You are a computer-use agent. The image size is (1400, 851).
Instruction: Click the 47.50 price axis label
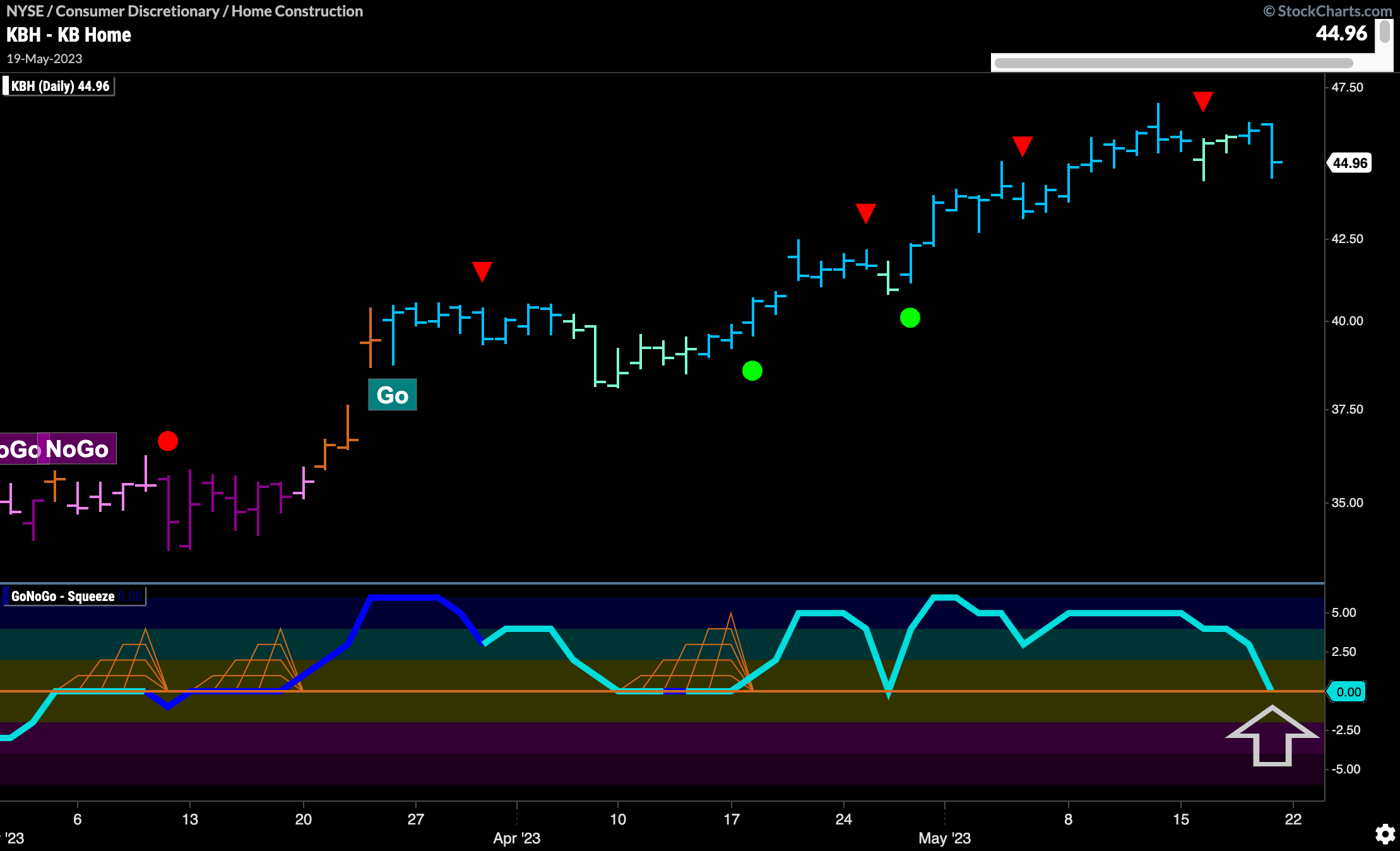pos(1348,87)
